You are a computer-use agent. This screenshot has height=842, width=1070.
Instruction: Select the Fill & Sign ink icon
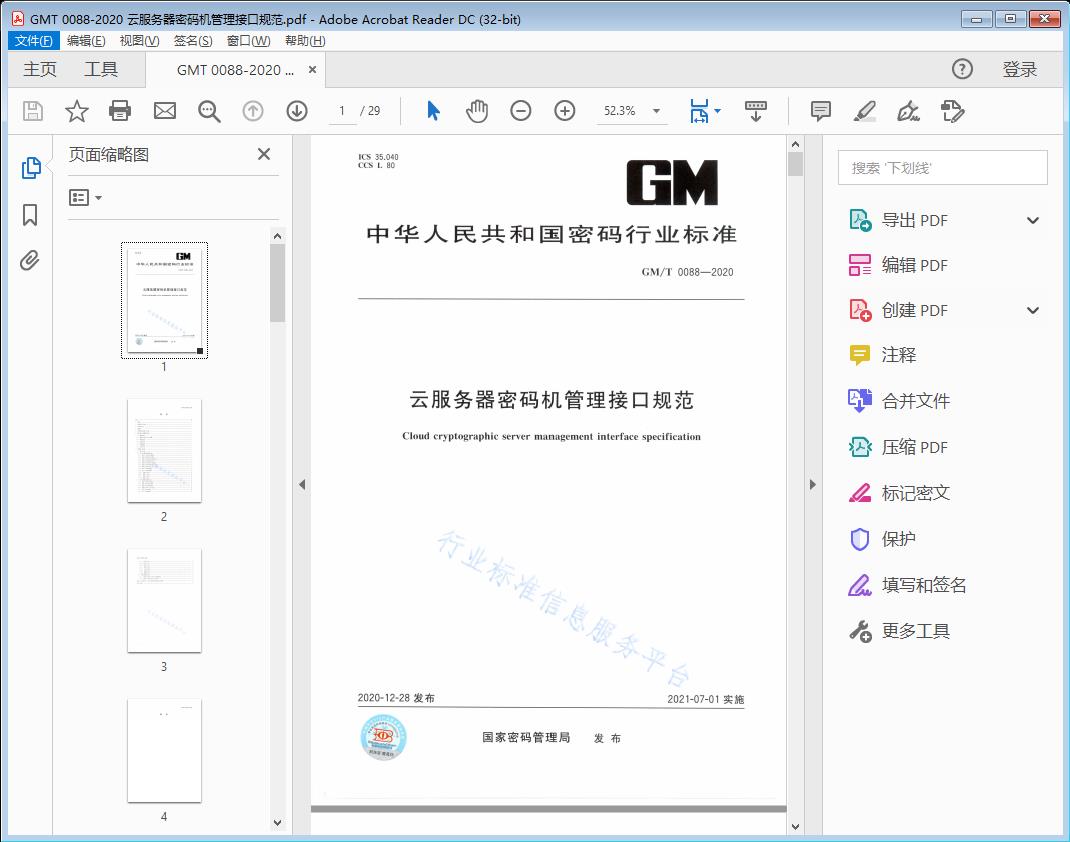[908, 111]
